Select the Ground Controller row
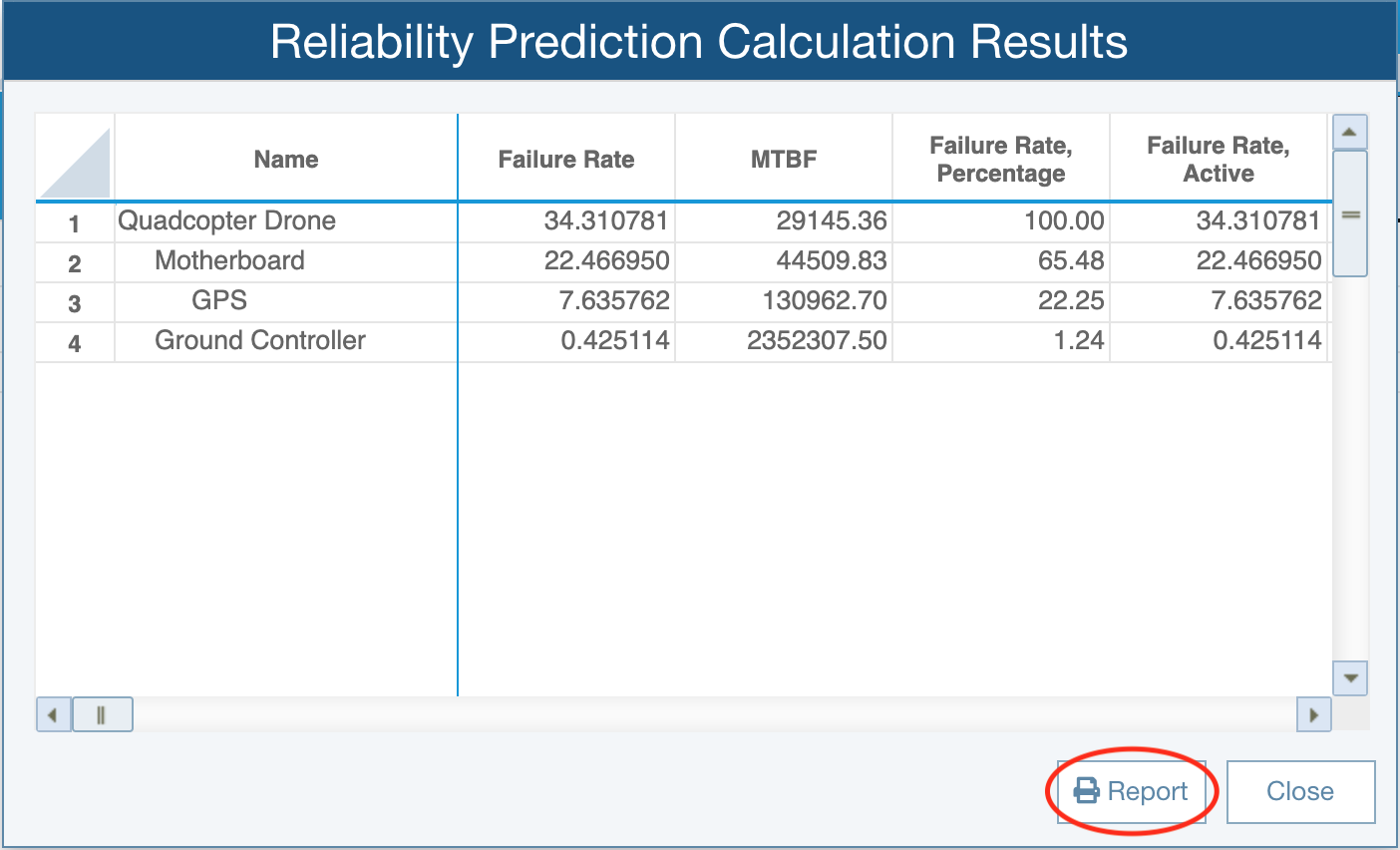The width and height of the screenshot is (1400, 850). tap(260, 341)
